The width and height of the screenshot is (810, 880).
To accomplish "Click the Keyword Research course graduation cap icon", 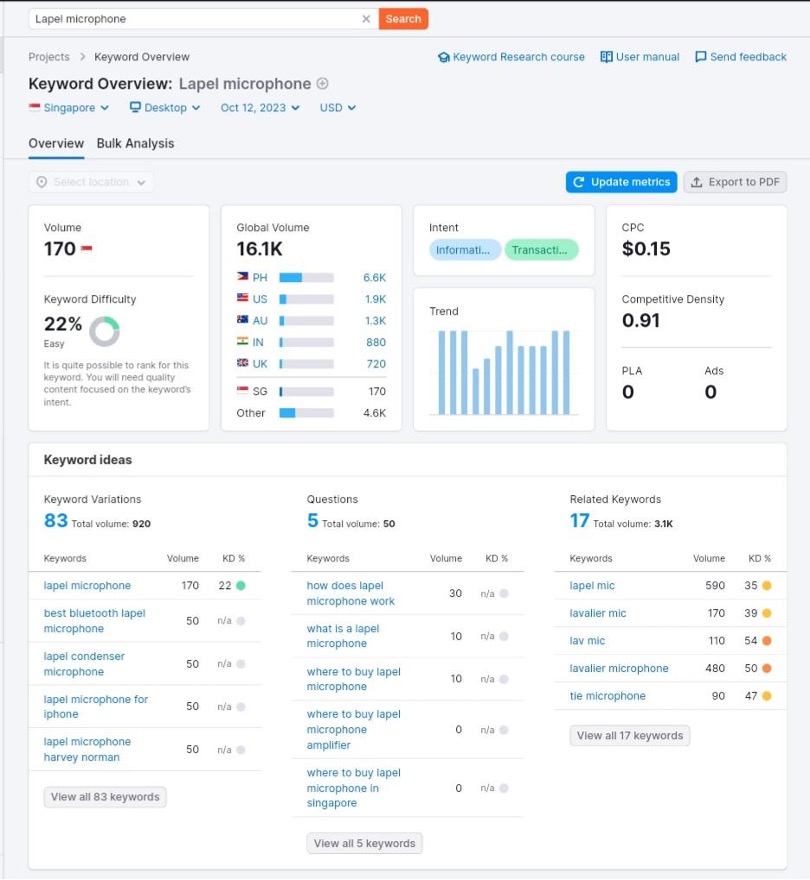I will [x=443, y=57].
